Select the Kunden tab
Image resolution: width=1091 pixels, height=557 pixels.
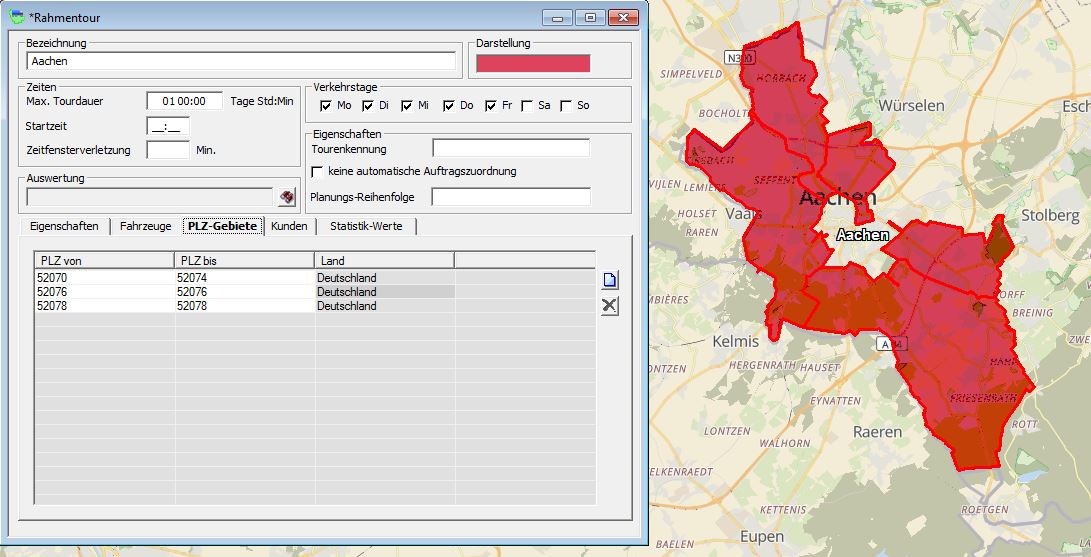289,227
